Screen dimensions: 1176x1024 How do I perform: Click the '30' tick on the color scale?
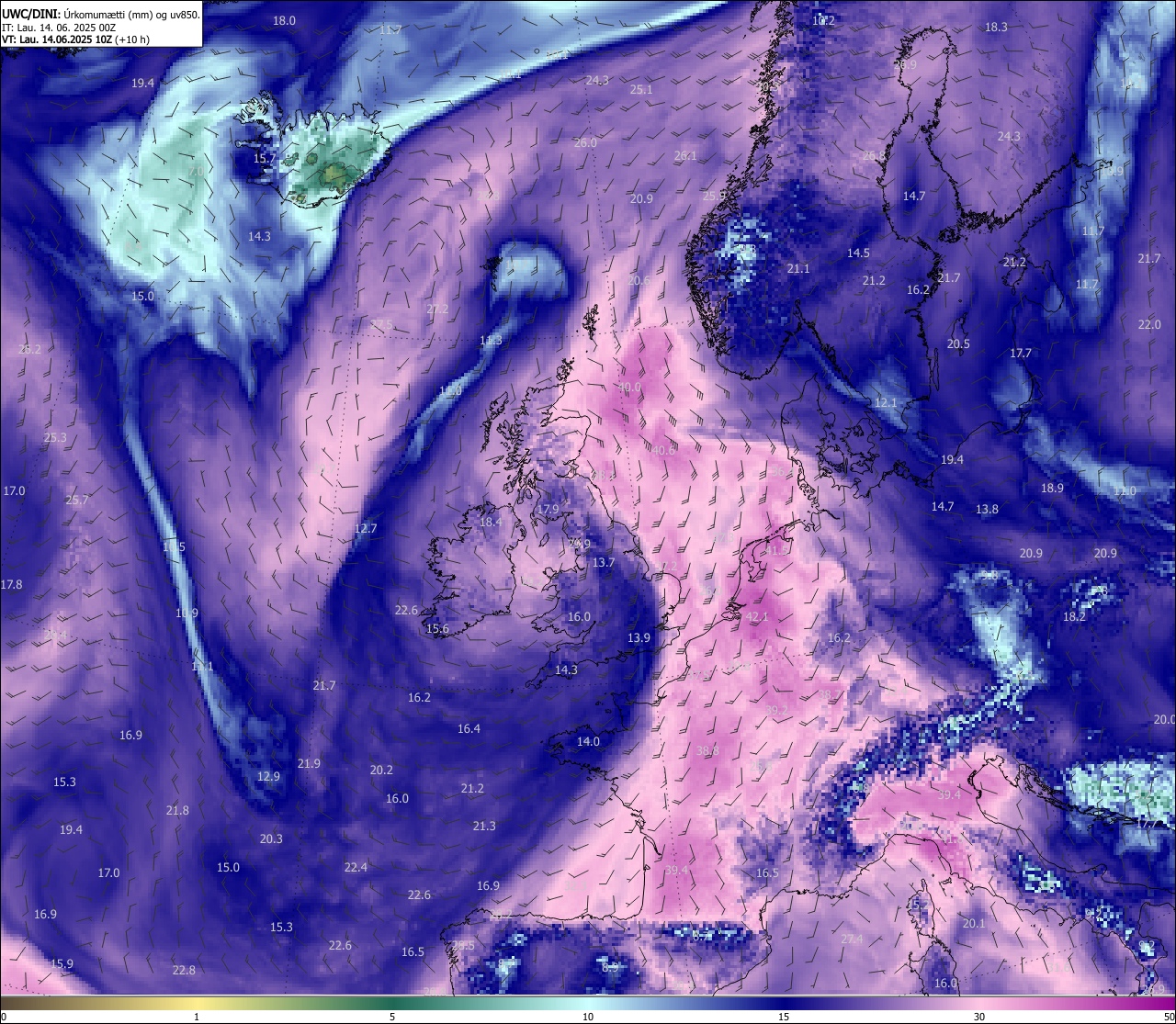(x=979, y=1017)
